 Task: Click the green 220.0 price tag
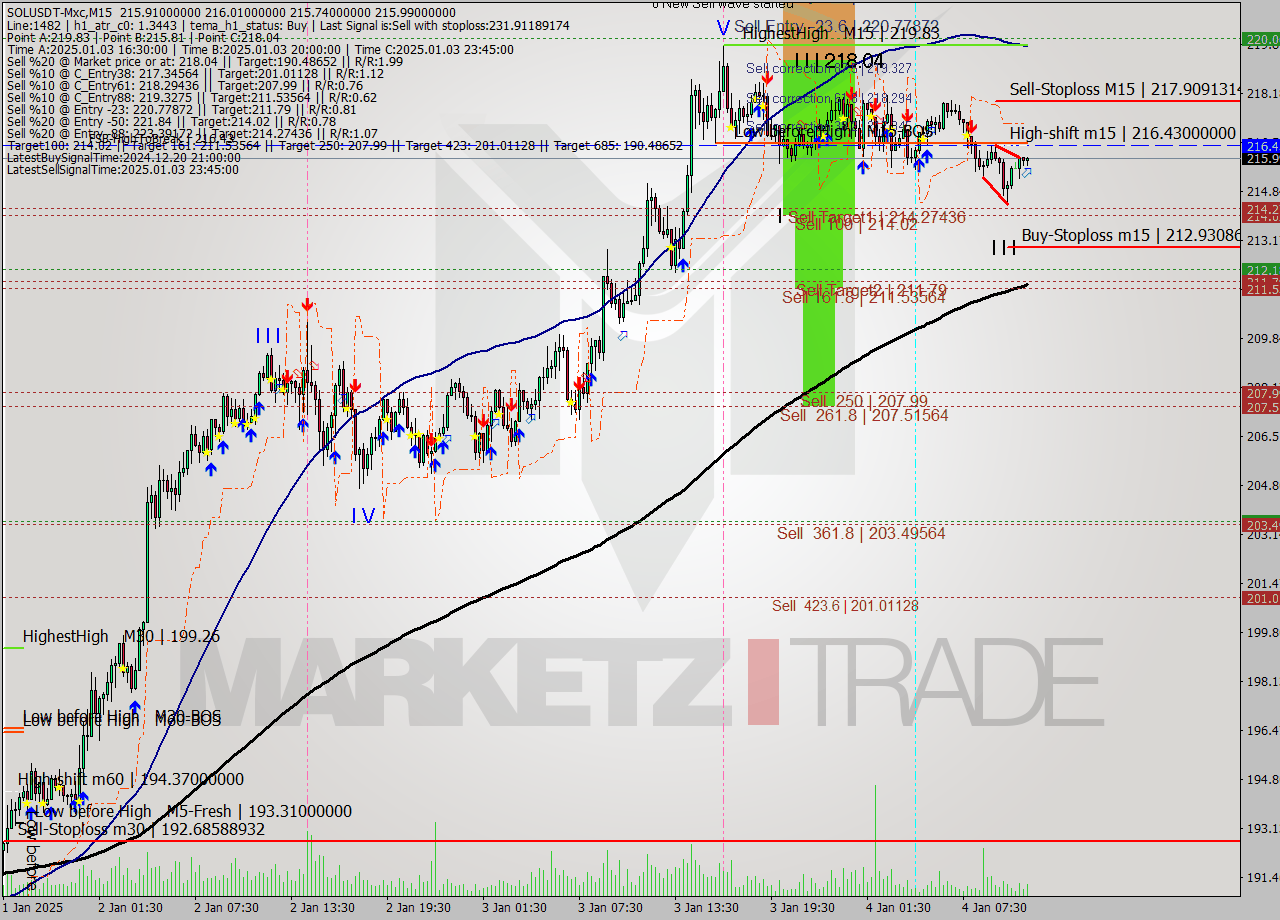1260,40
